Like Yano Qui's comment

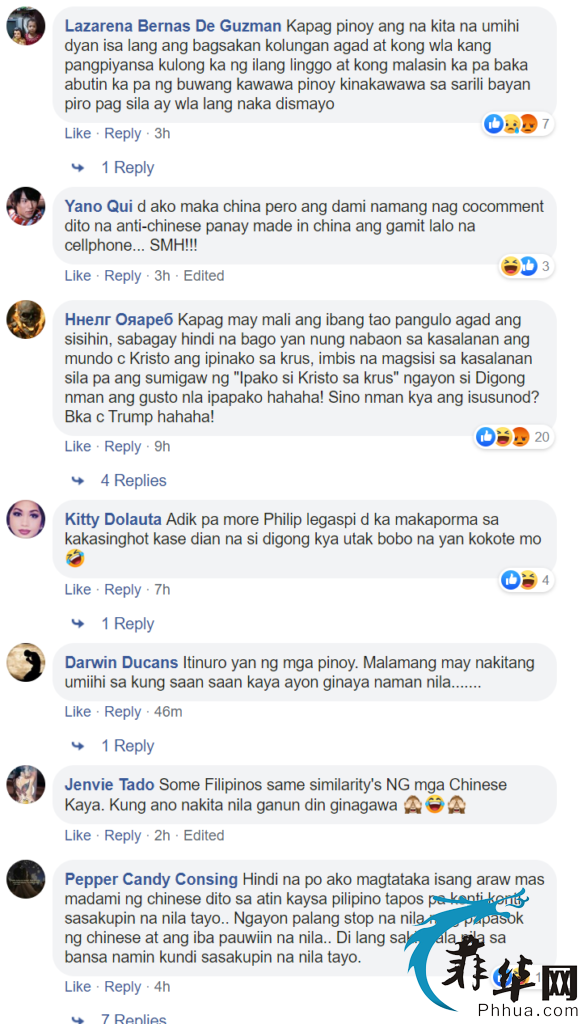(77, 276)
